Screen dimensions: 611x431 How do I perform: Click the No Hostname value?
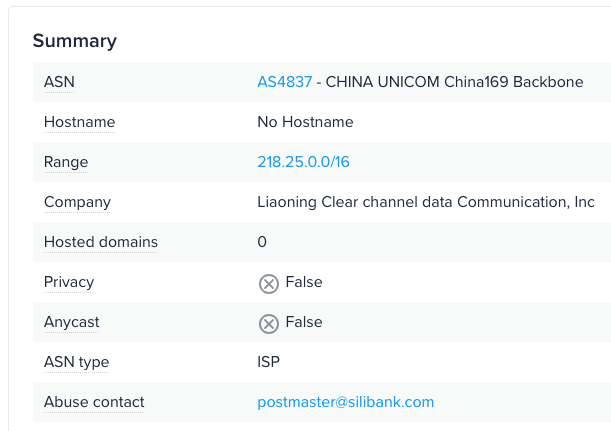pyautogui.click(x=305, y=122)
